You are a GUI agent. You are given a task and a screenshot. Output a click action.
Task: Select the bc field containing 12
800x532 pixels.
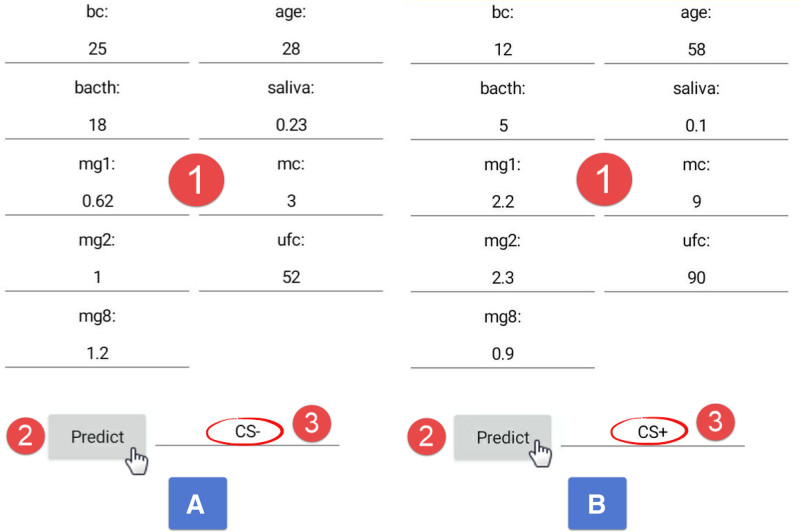click(503, 49)
